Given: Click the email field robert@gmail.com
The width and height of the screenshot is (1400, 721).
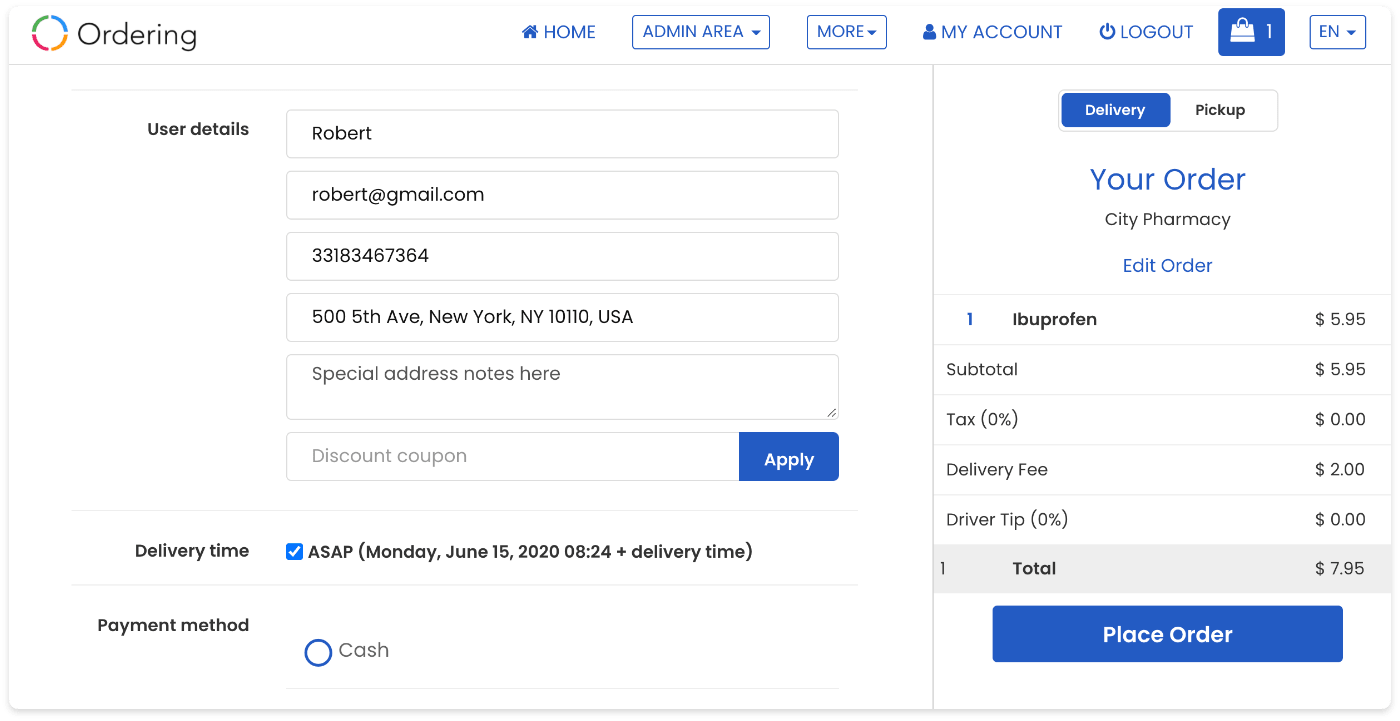Looking at the screenshot, I should pyautogui.click(x=562, y=195).
